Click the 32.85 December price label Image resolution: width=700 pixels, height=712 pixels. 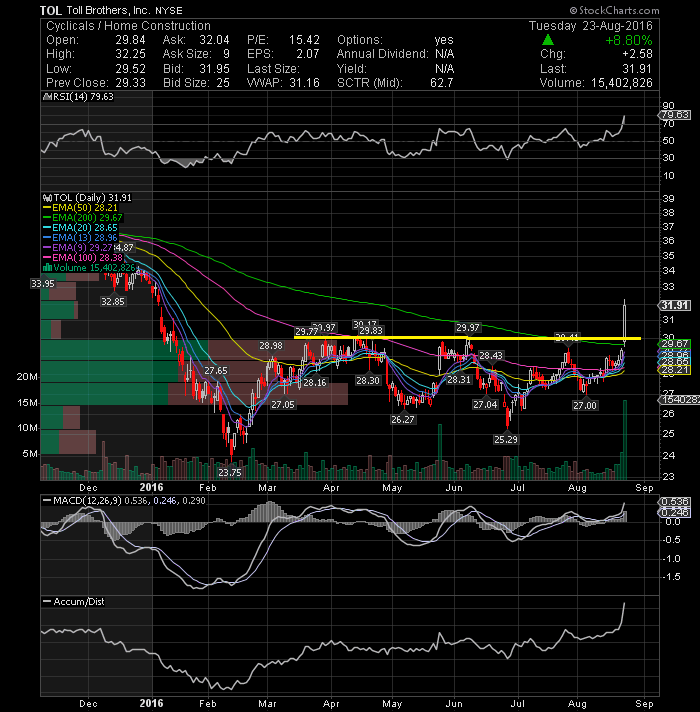tap(113, 301)
